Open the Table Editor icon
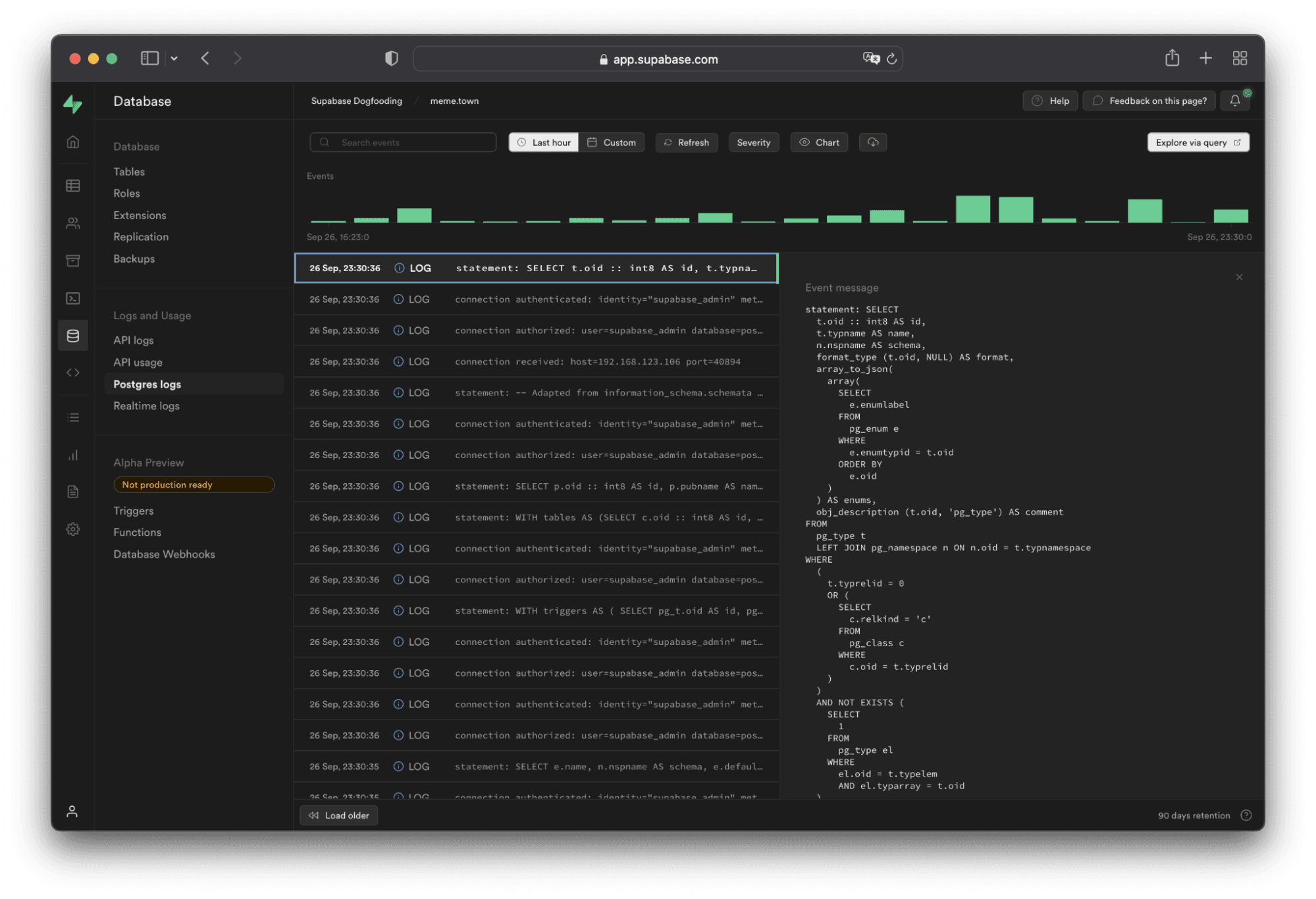Image resolution: width=1316 pixels, height=899 pixels. [x=72, y=185]
